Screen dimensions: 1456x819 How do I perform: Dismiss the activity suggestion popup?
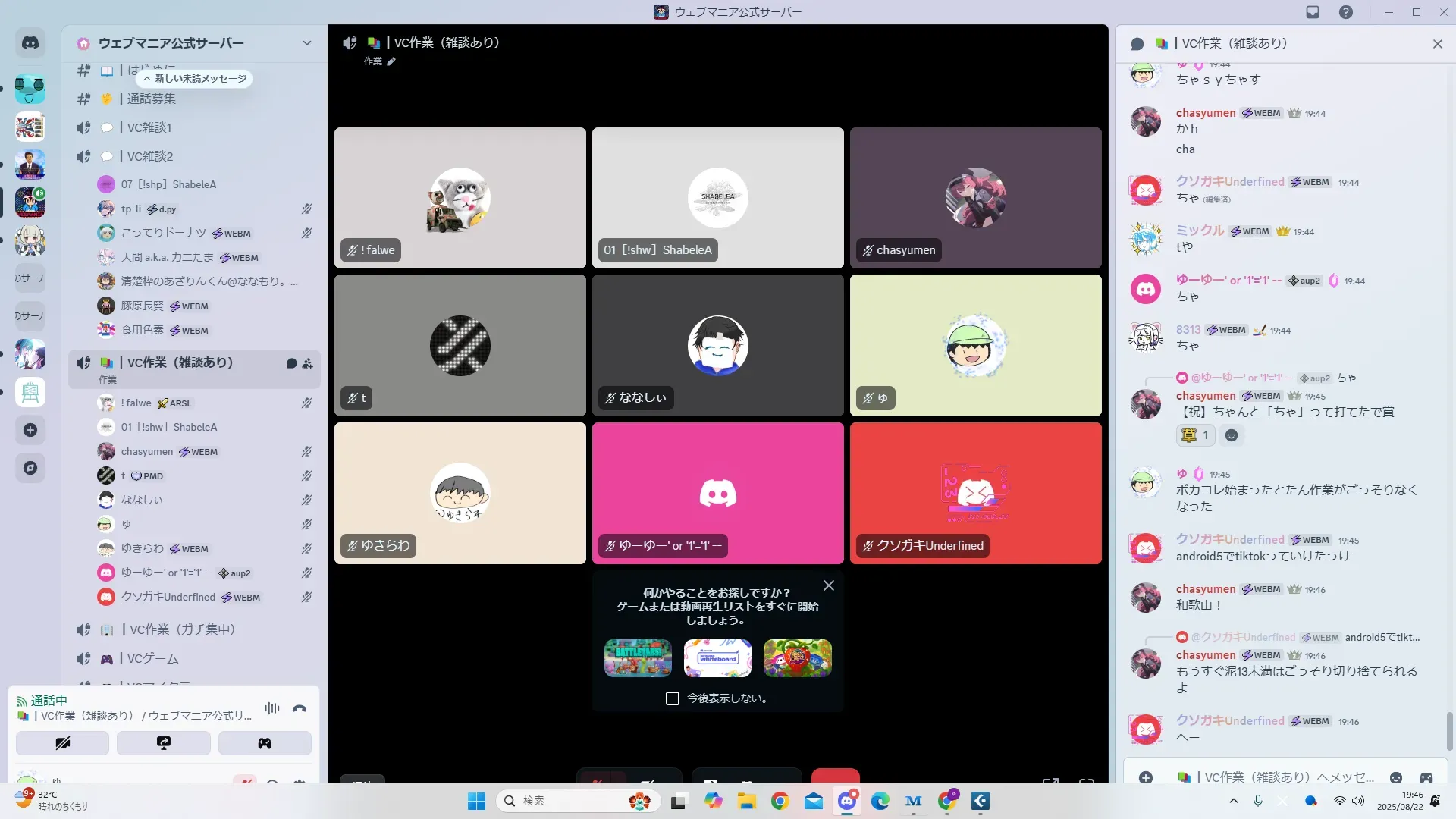[x=828, y=585]
